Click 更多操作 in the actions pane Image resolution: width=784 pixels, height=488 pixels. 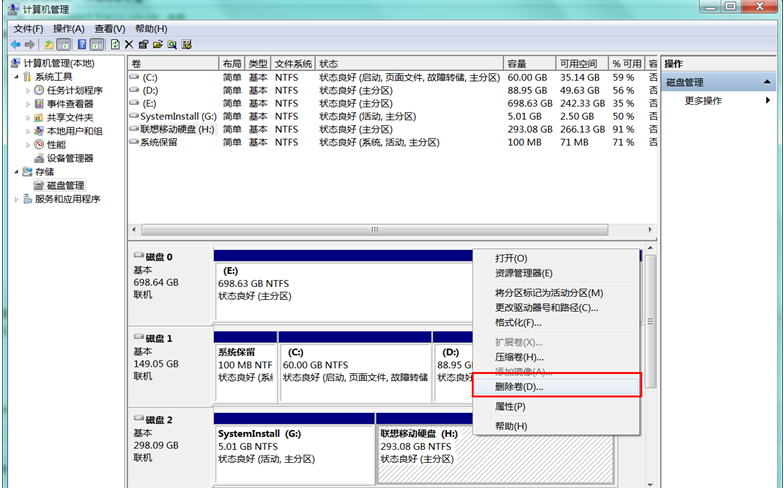pyautogui.click(x=703, y=101)
